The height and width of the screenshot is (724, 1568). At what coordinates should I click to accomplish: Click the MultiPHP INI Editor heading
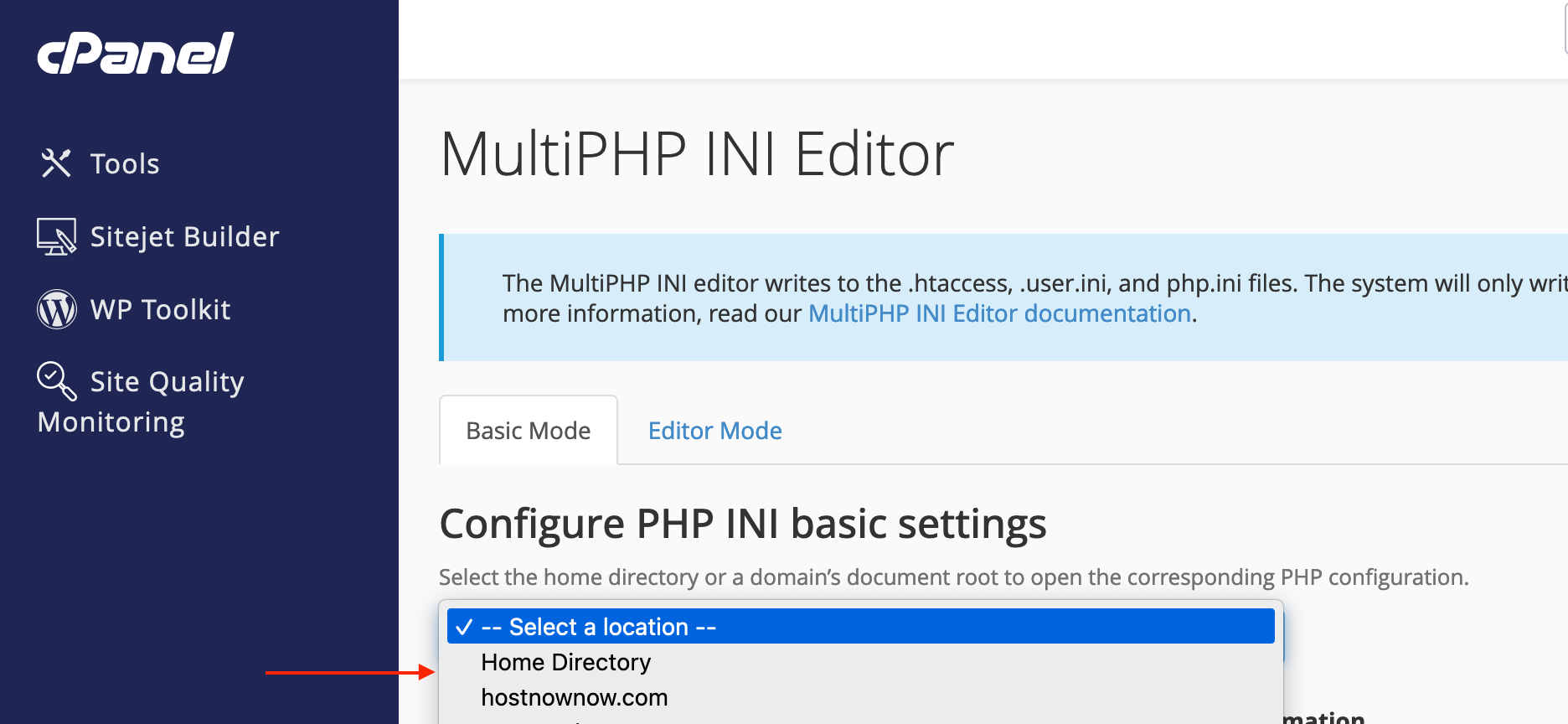pyautogui.click(x=697, y=154)
